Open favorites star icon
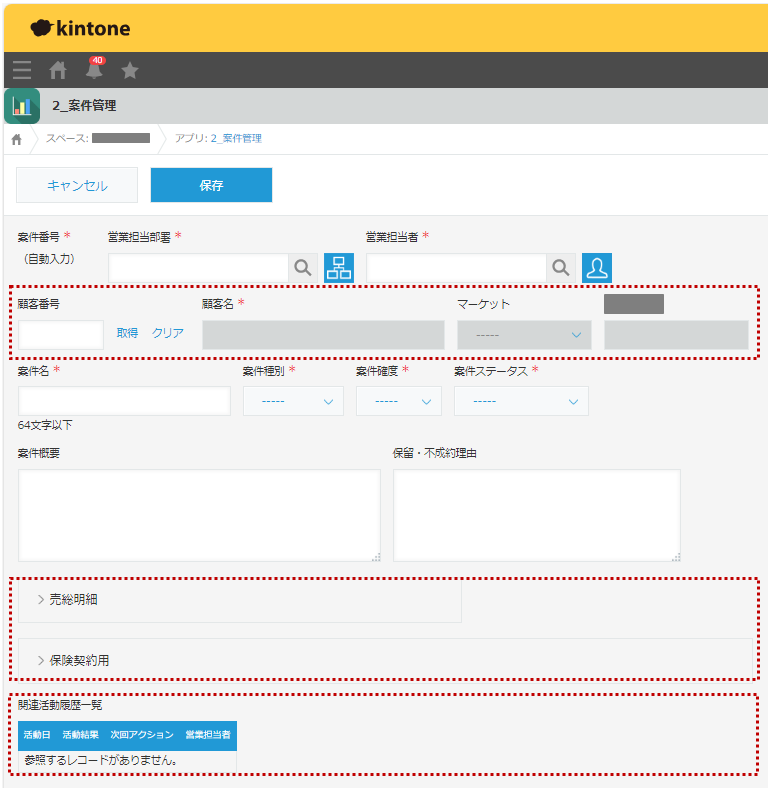Screen dimensions: 773x795 (130, 70)
